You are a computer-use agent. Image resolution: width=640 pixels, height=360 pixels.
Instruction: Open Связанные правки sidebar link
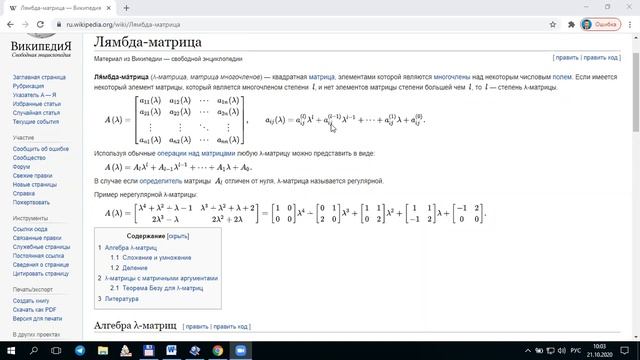(x=37, y=238)
